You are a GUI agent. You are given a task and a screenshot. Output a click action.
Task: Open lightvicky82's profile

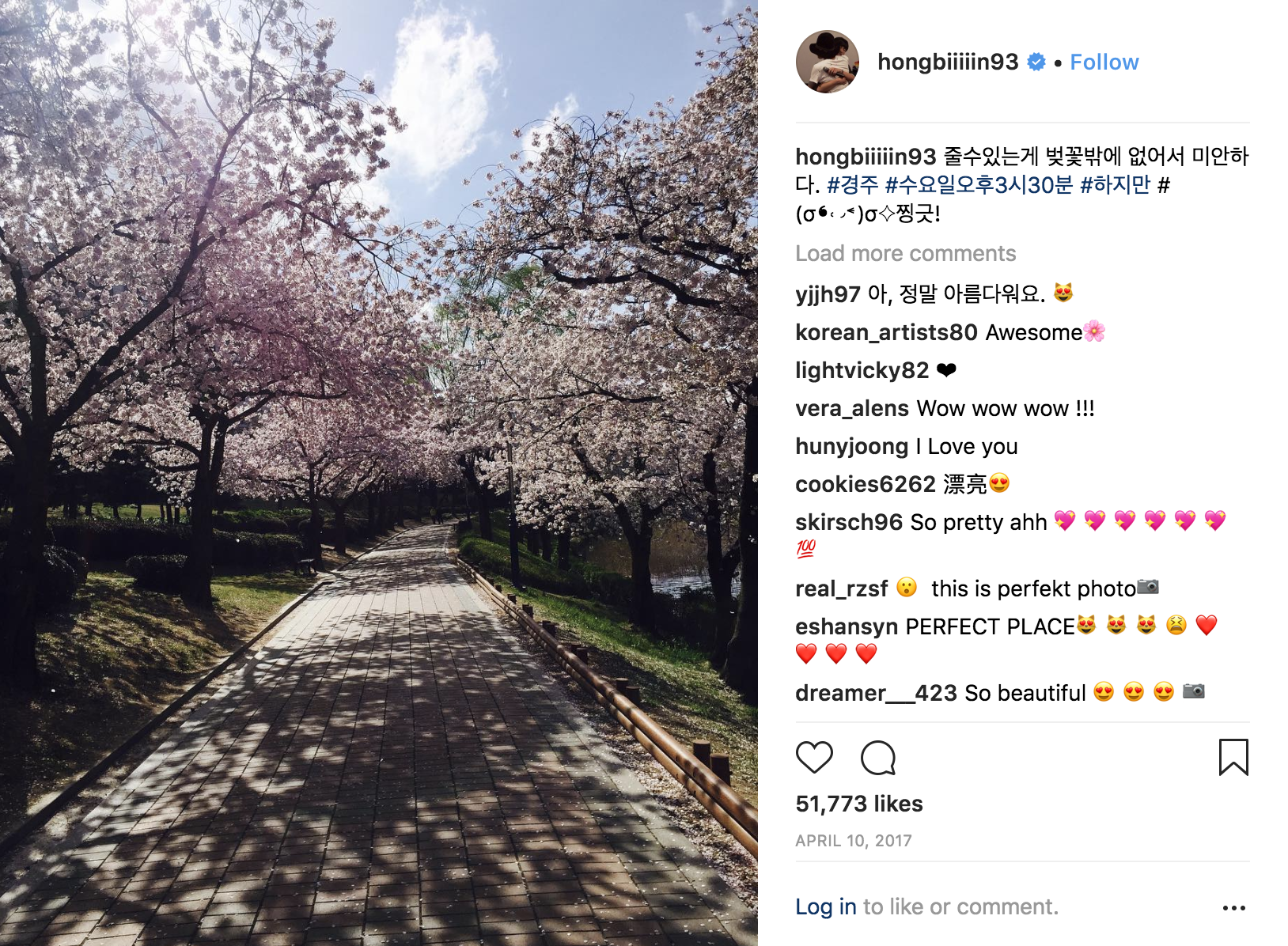pos(862,370)
